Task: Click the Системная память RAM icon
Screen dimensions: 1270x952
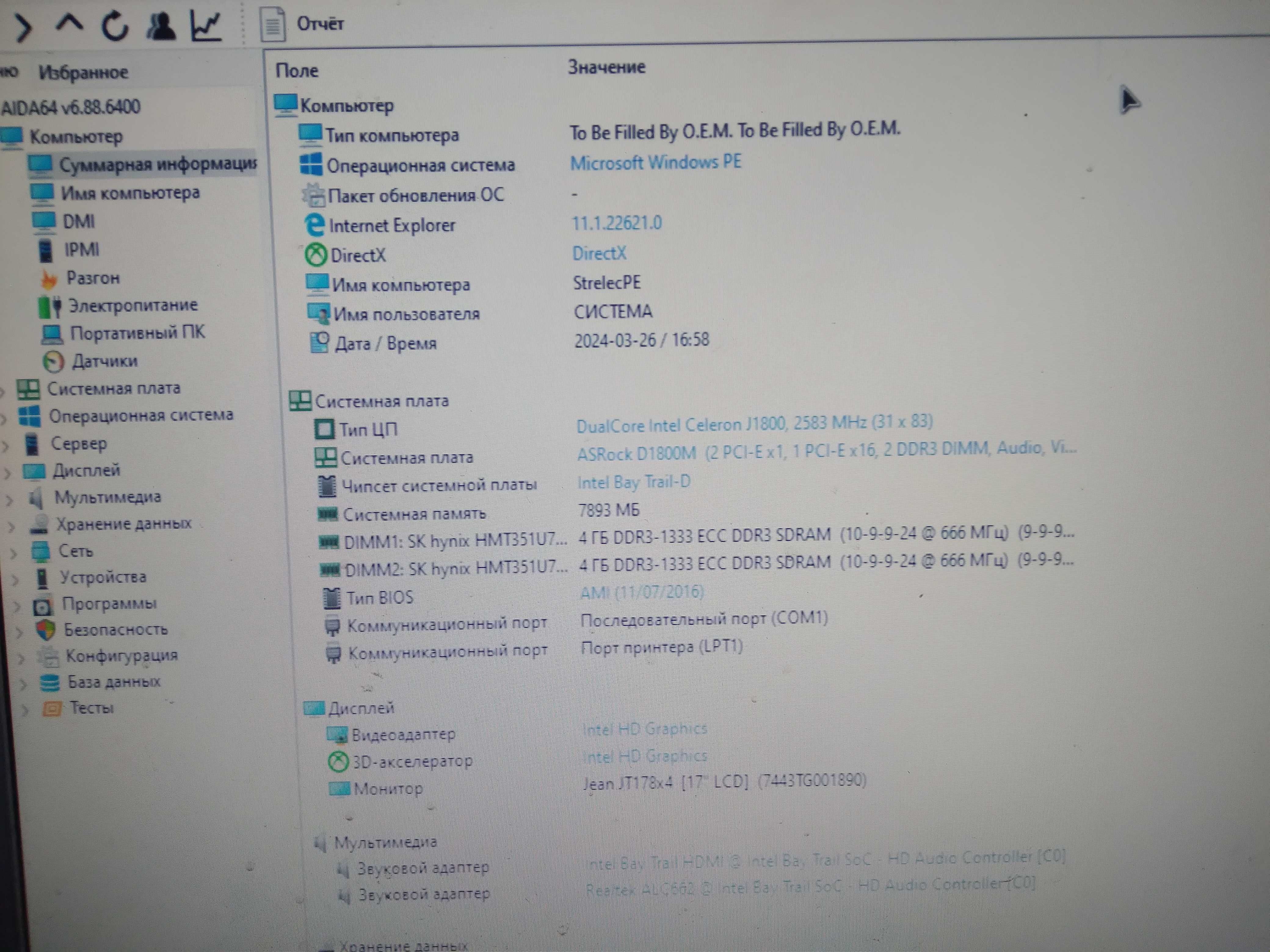Action: [328, 514]
